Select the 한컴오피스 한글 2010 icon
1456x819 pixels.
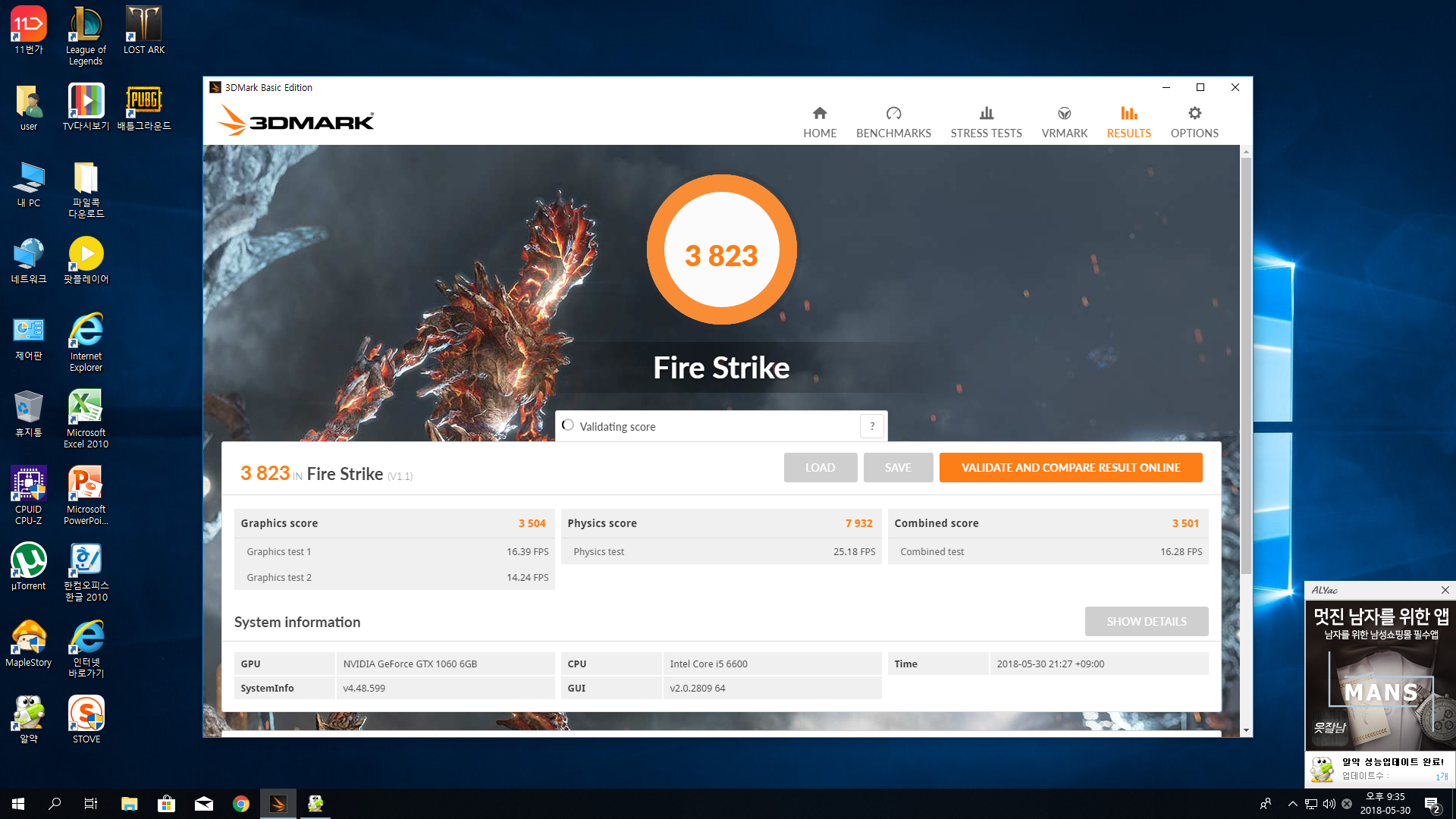[x=86, y=573]
